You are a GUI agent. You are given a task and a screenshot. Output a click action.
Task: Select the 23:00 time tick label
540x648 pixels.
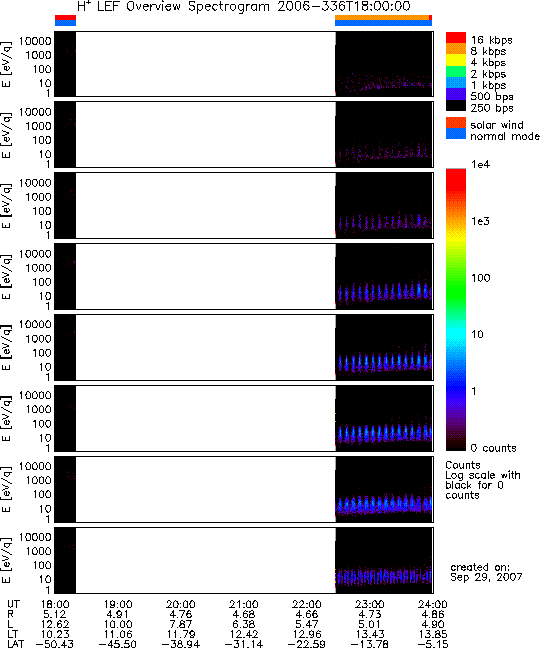pyautogui.click(x=370, y=605)
